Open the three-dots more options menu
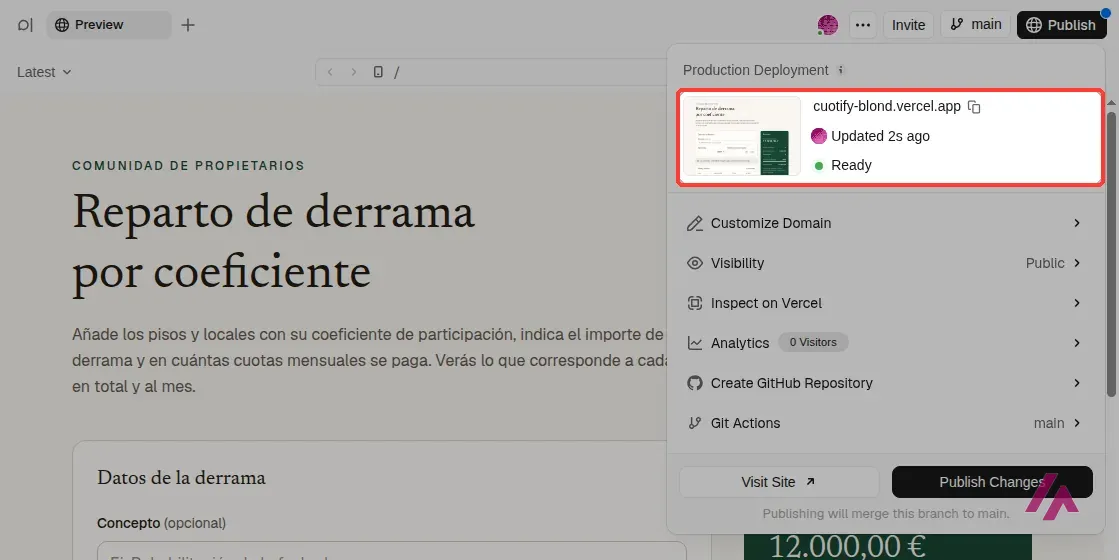 (x=863, y=25)
